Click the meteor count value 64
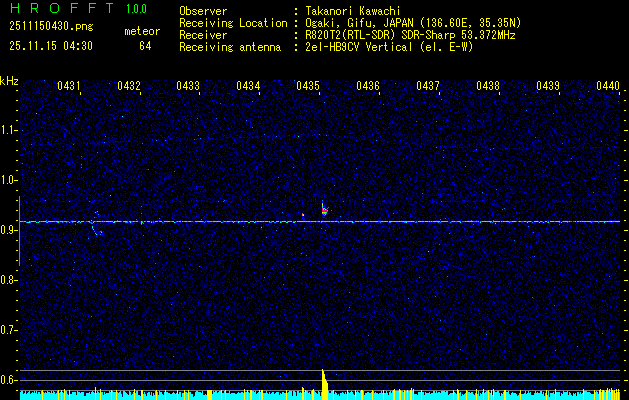This screenshot has height=400, width=629. tap(145, 46)
